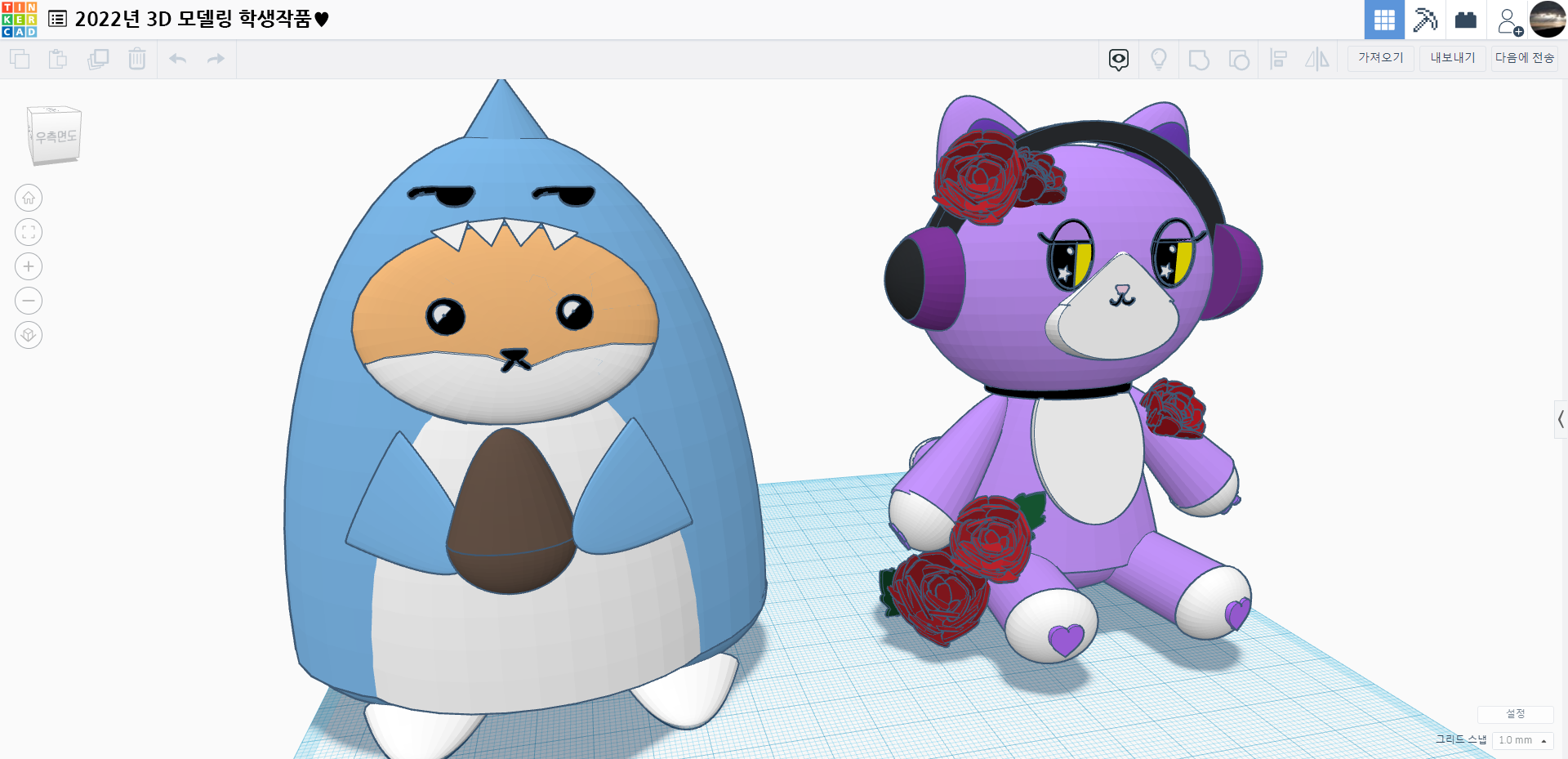Screen dimensions: 1568x759
Task: Switch to the Bricks mode icon
Action: pyautogui.click(x=1466, y=20)
